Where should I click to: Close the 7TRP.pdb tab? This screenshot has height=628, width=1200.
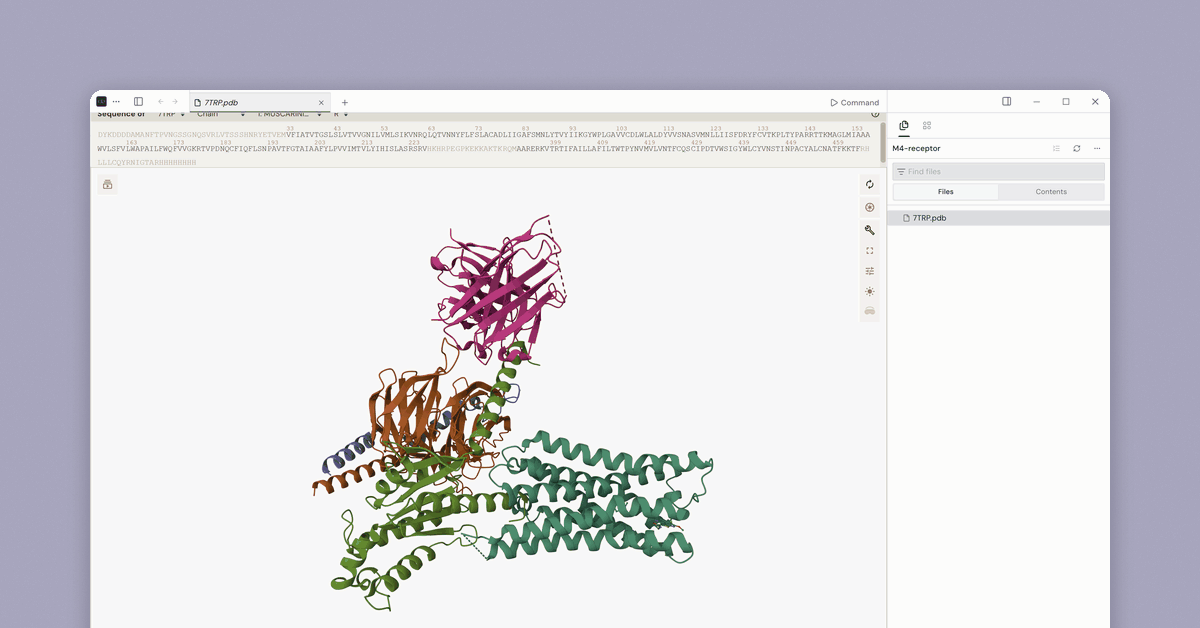point(321,102)
